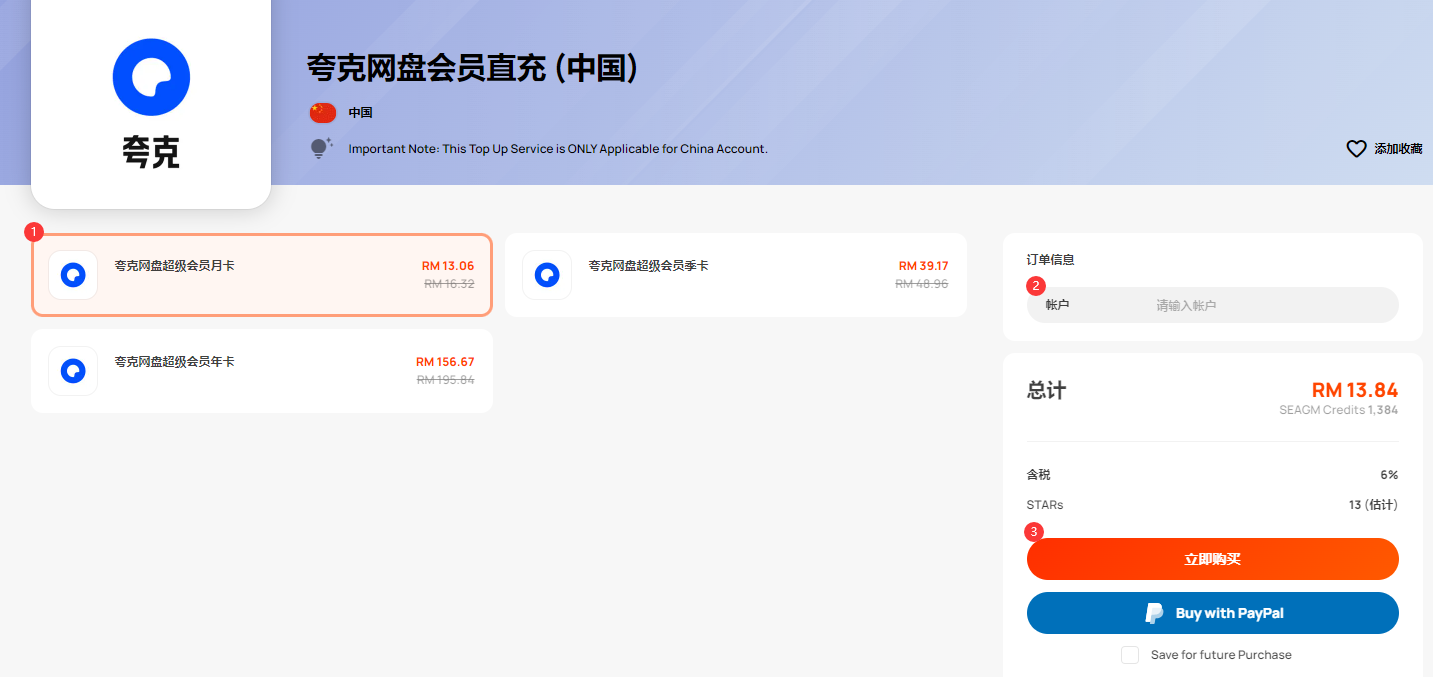This screenshot has height=677, width=1433.
Task: Select 夸克网盘超级会员年卡 card
Action: (x=262, y=371)
